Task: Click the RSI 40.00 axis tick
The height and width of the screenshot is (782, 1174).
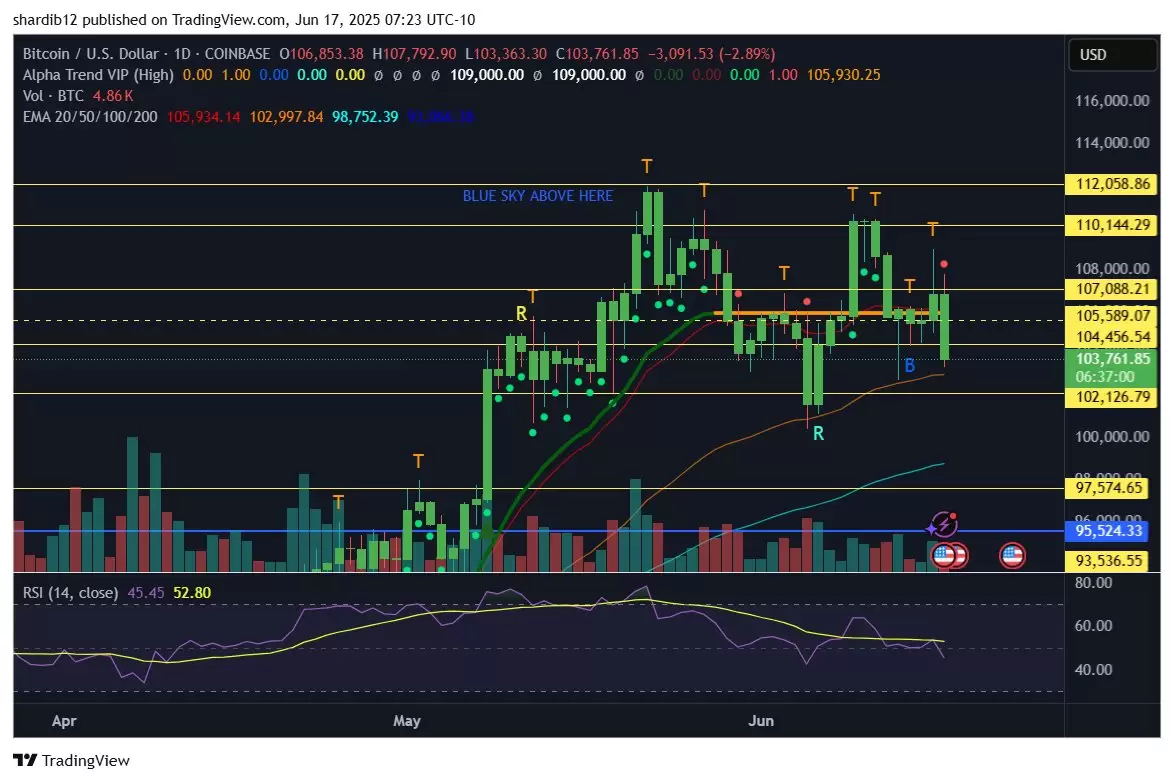Action: click(1093, 669)
